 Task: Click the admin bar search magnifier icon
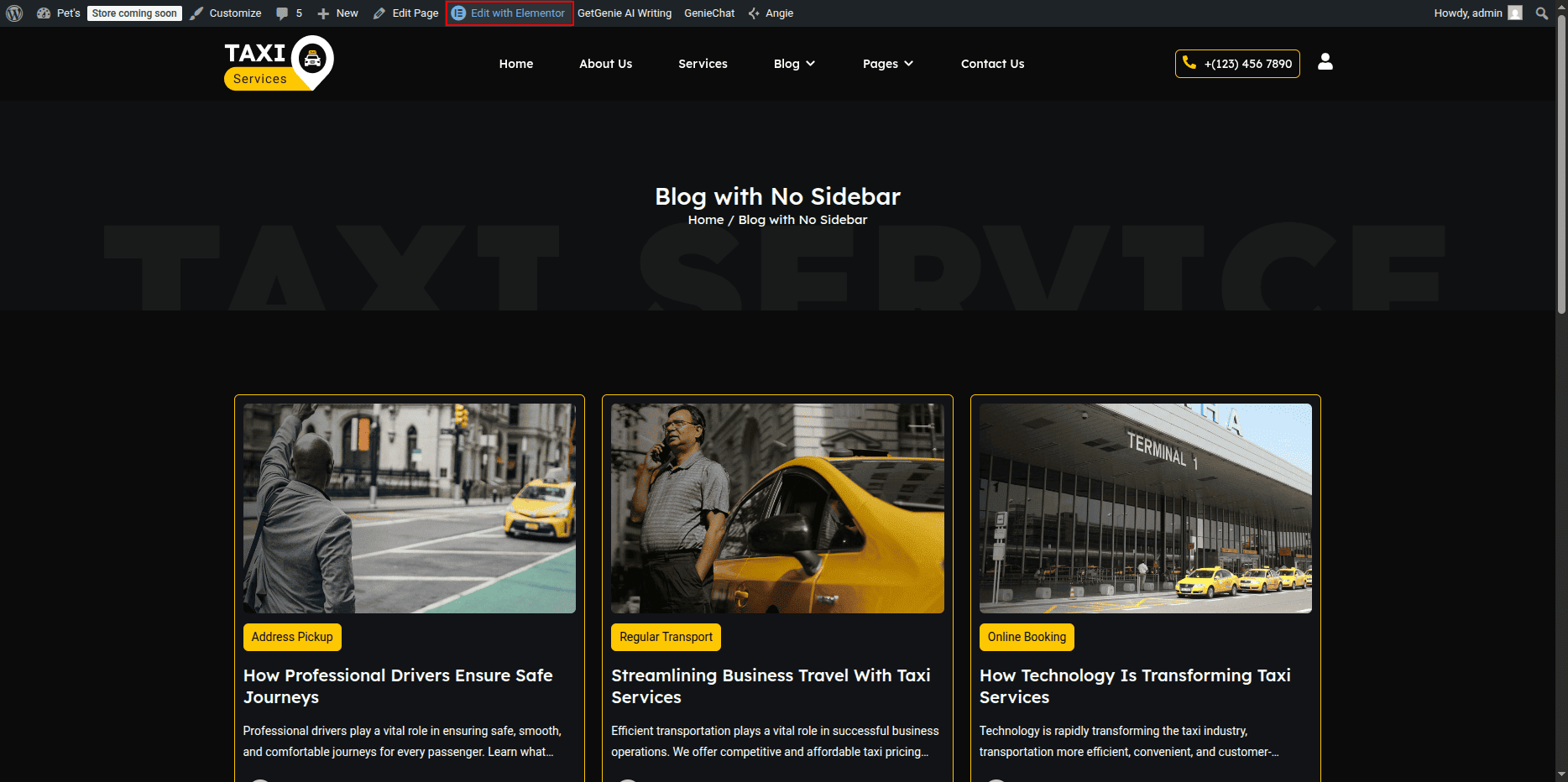1542,13
